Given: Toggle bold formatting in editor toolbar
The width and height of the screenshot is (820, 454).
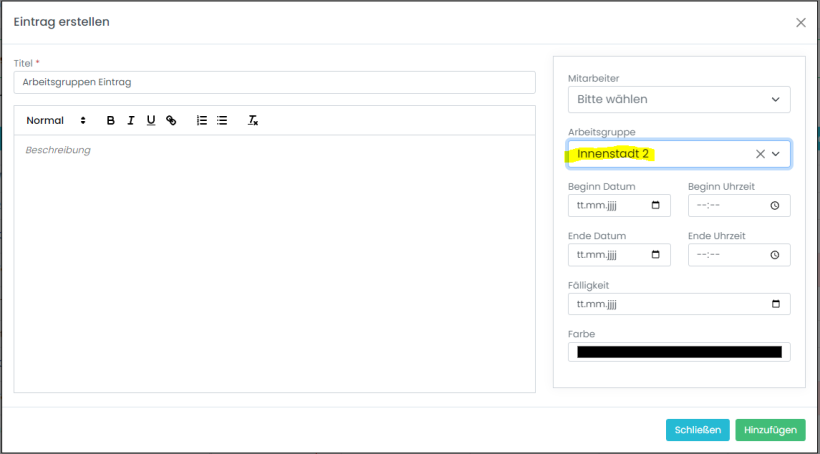Looking at the screenshot, I should (111, 121).
